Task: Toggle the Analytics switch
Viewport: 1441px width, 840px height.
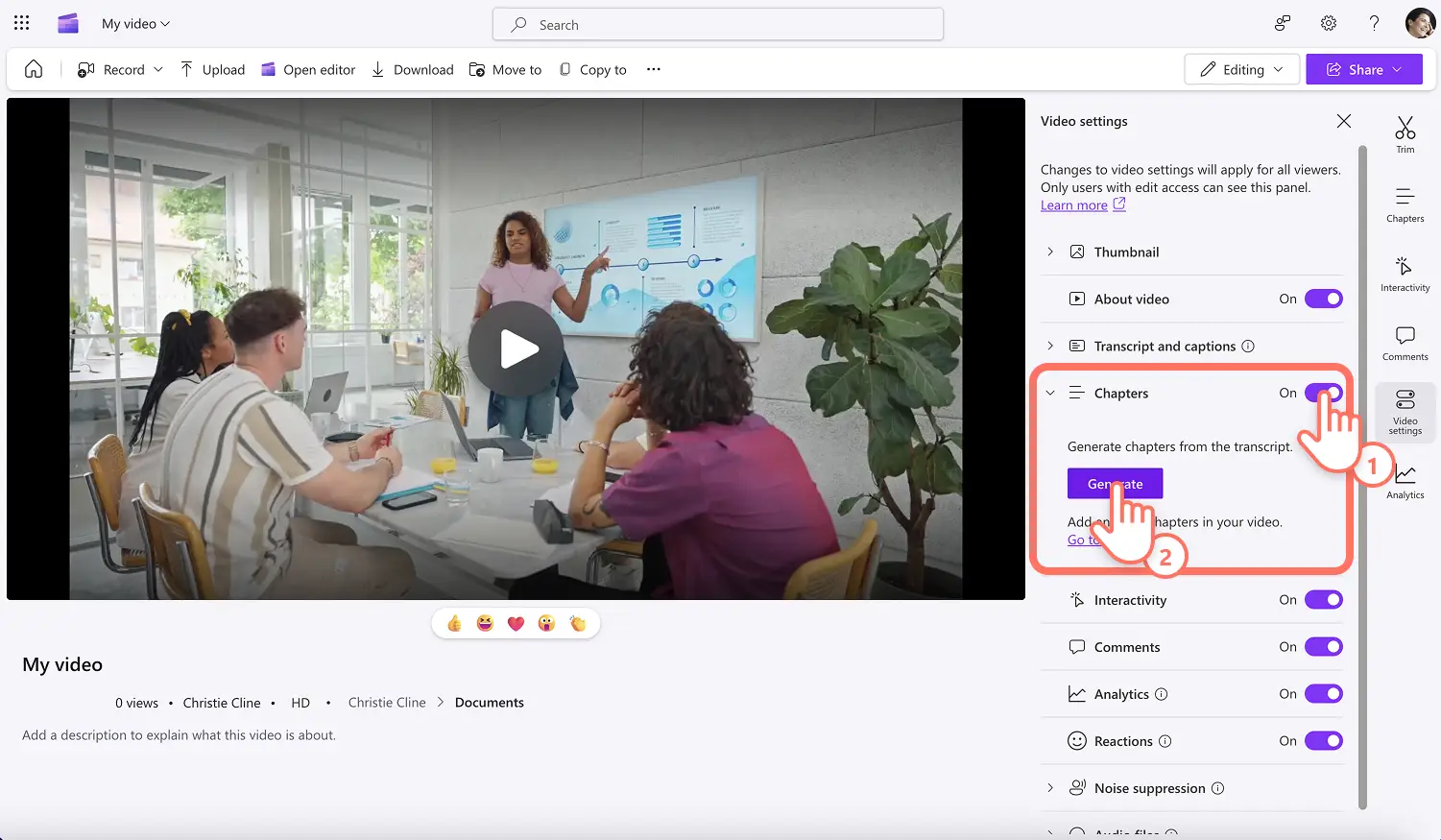Action: click(x=1324, y=694)
